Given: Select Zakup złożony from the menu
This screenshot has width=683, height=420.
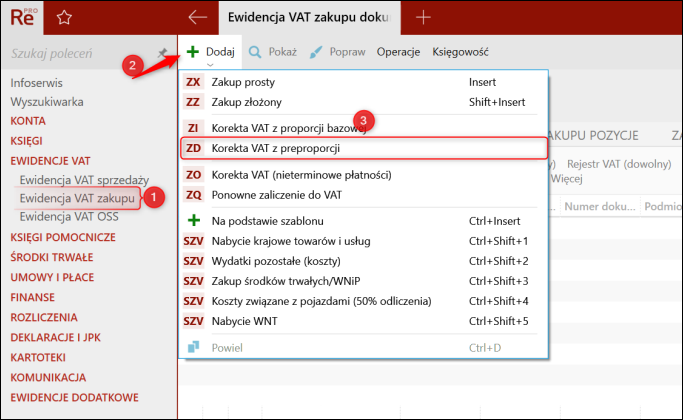Looking at the screenshot, I should [364, 102].
